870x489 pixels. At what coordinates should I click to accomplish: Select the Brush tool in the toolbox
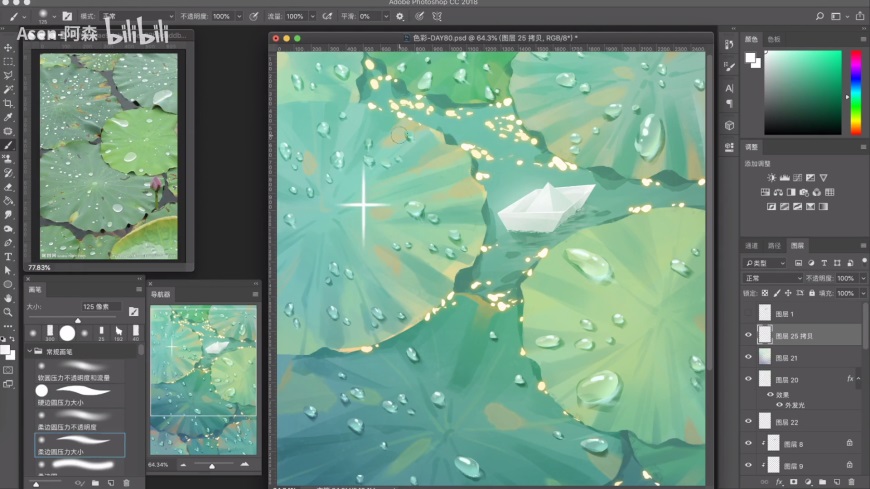coord(8,145)
